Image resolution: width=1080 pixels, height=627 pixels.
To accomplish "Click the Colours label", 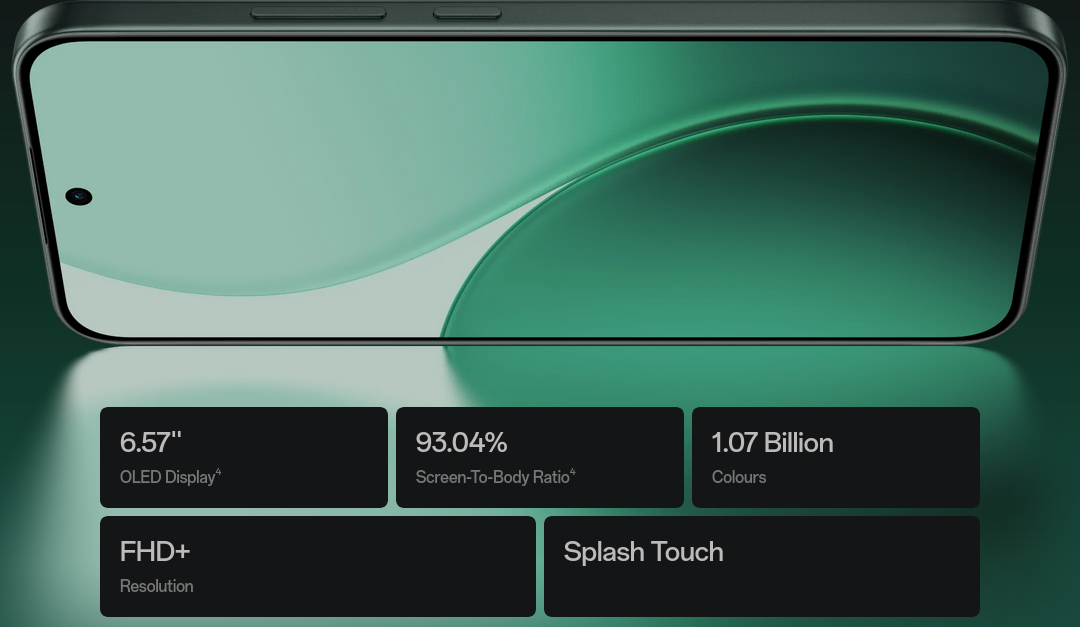I will (x=739, y=478).
